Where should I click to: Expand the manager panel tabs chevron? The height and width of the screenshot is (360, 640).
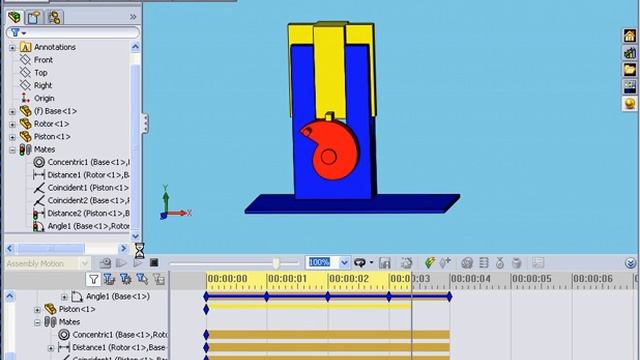[133, 17]
